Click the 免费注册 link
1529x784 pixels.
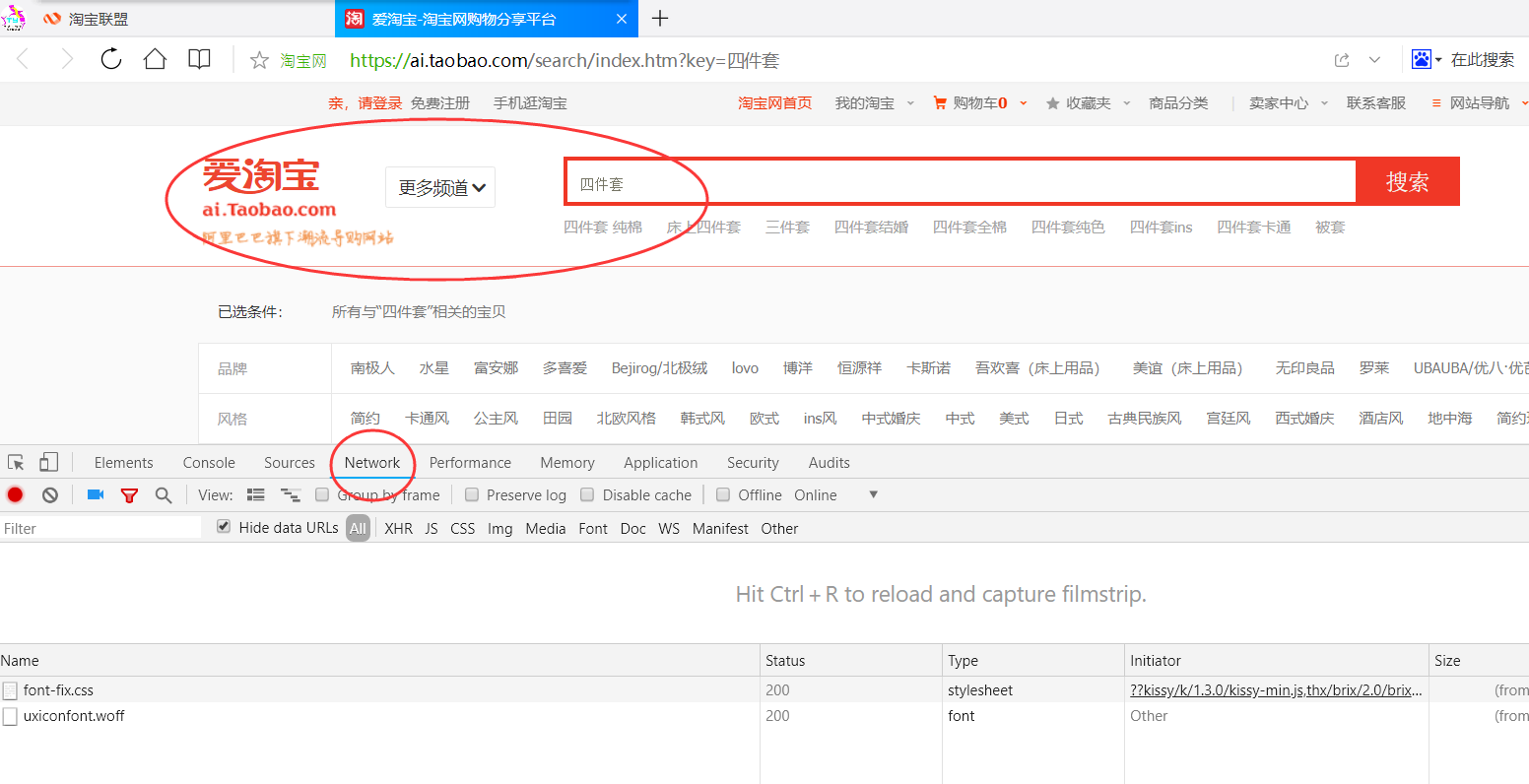[439, 102]
